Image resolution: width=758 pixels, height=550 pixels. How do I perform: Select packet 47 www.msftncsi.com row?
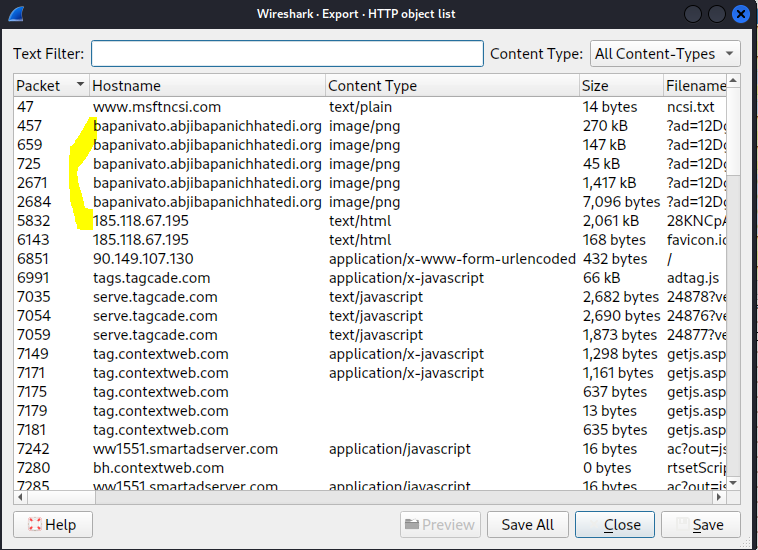(370, 107)
